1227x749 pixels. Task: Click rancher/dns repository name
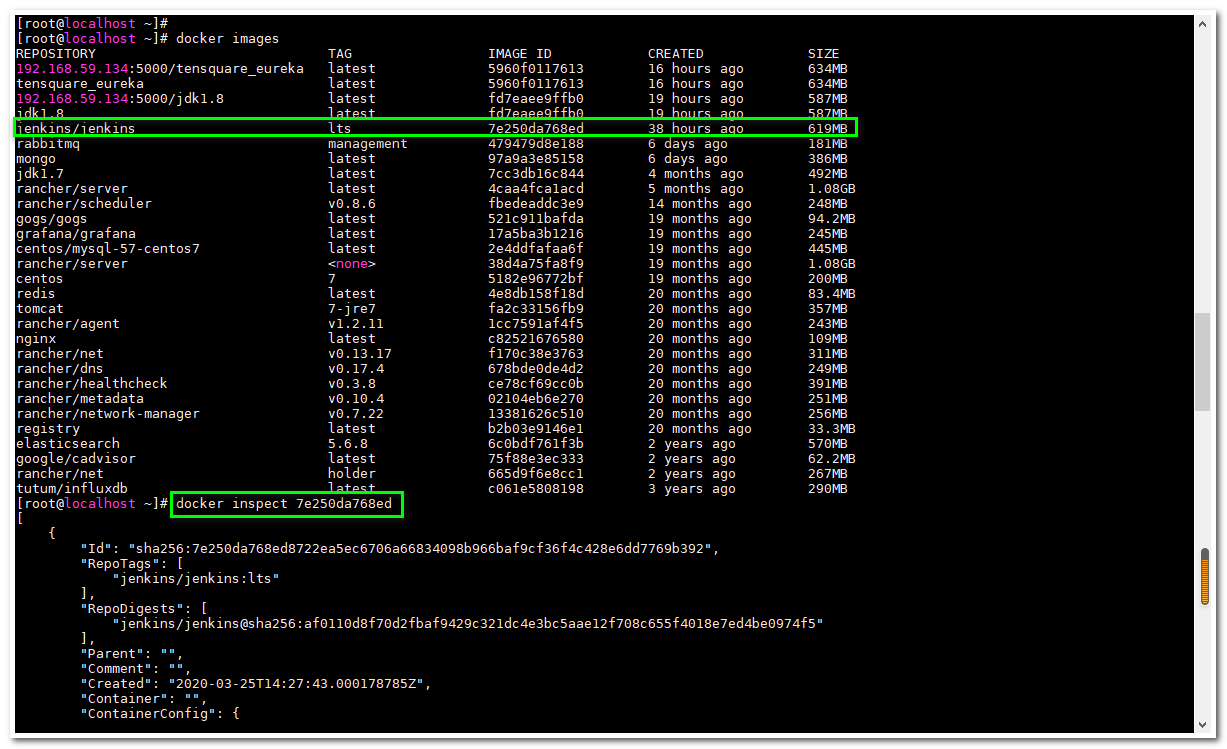click(60, 368)
